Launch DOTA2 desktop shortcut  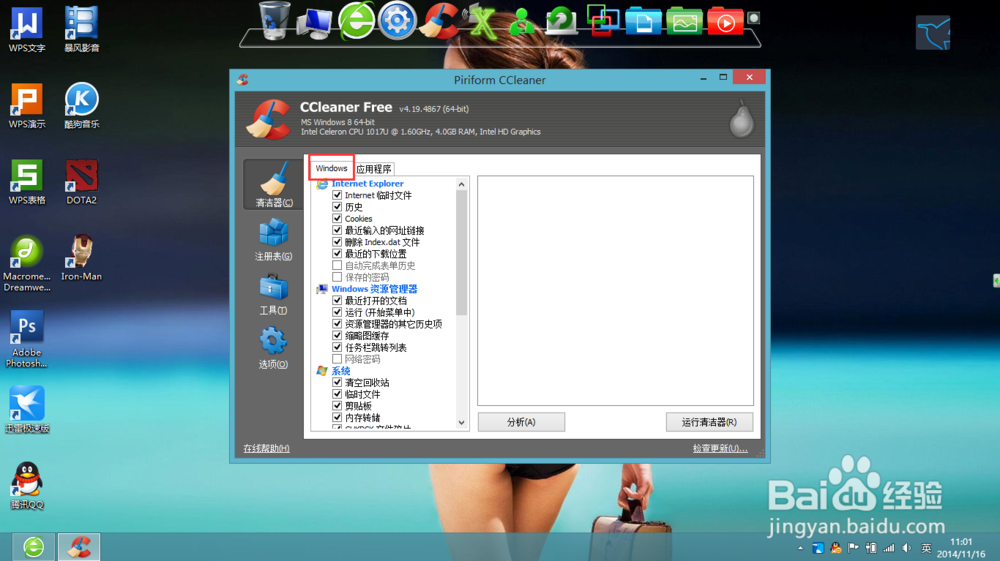pos(82,182)
